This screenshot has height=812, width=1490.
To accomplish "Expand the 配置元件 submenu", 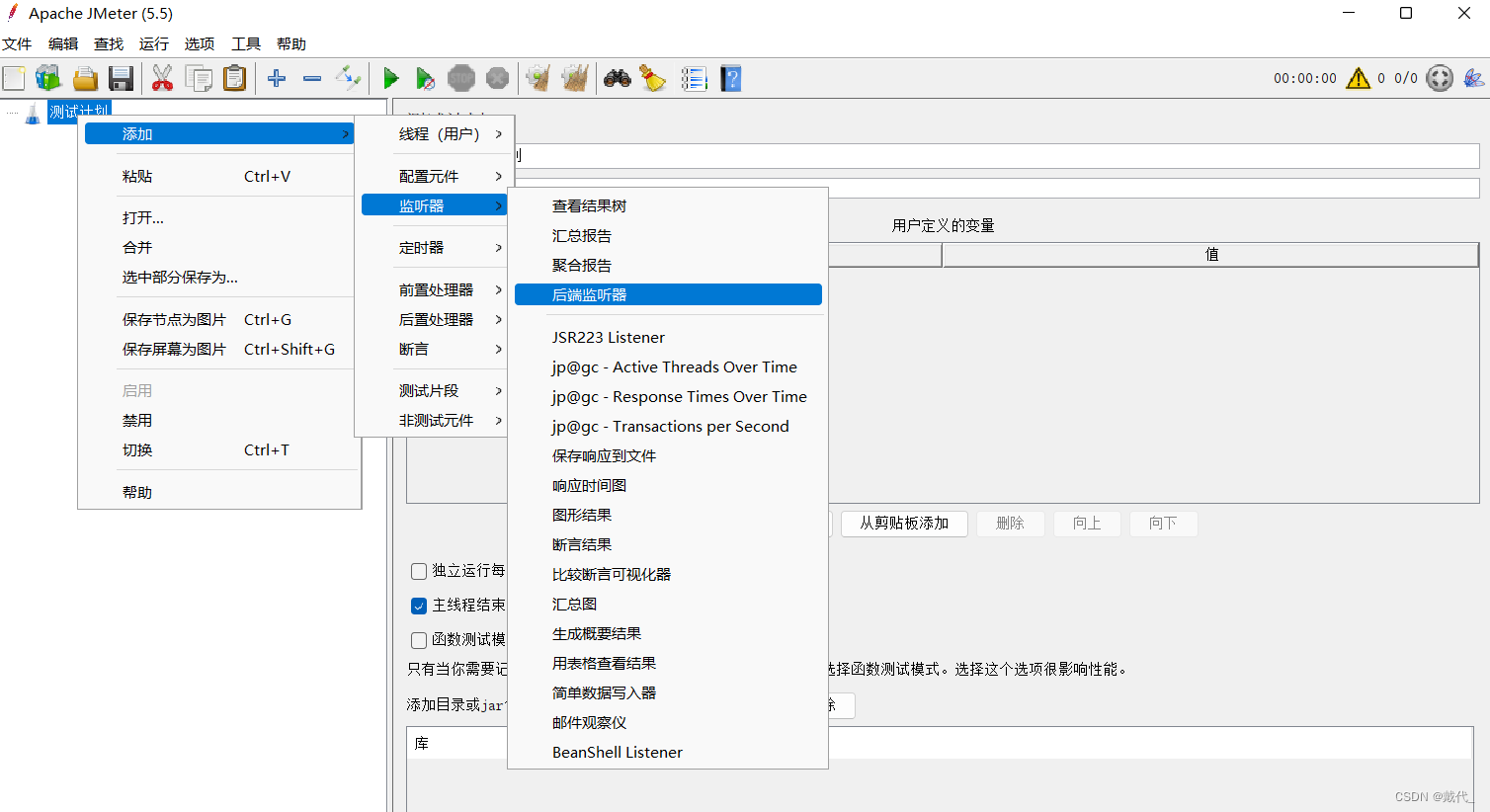I will tap(434, 176).
